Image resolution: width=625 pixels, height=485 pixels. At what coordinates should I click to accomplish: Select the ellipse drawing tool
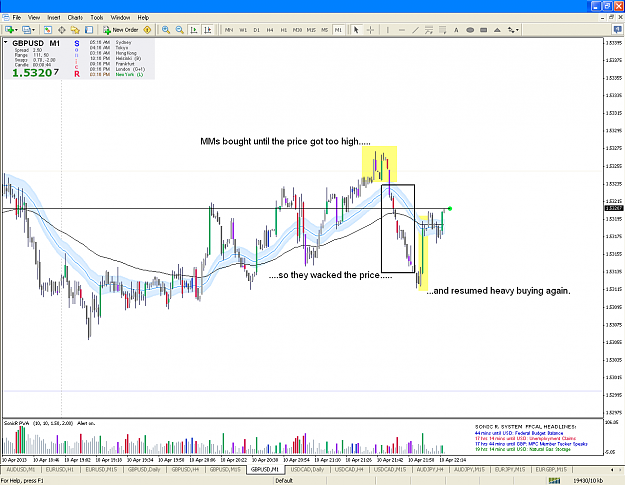pyautogui.click(x=470, y=30)
